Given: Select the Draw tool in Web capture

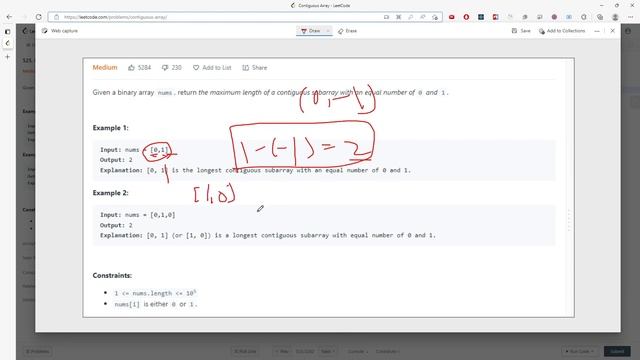Looking at the screenshot, I should point(311,31).
